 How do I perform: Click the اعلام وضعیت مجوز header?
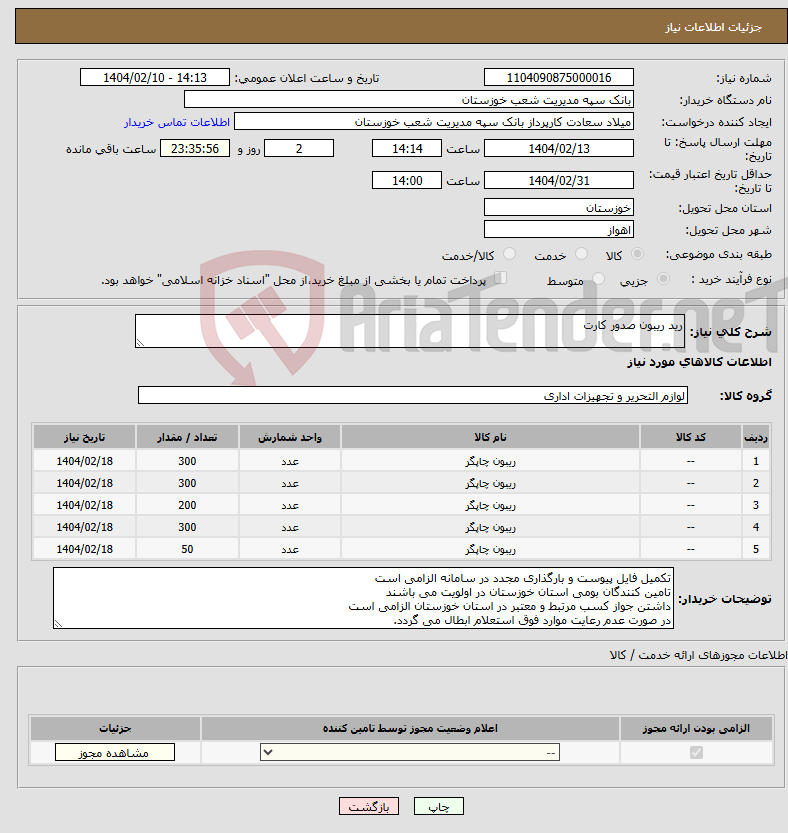(410, 728)
